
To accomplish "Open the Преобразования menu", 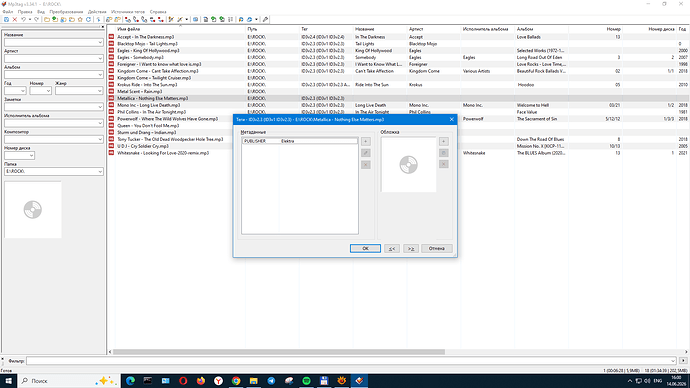I will [x=66, y=12].
